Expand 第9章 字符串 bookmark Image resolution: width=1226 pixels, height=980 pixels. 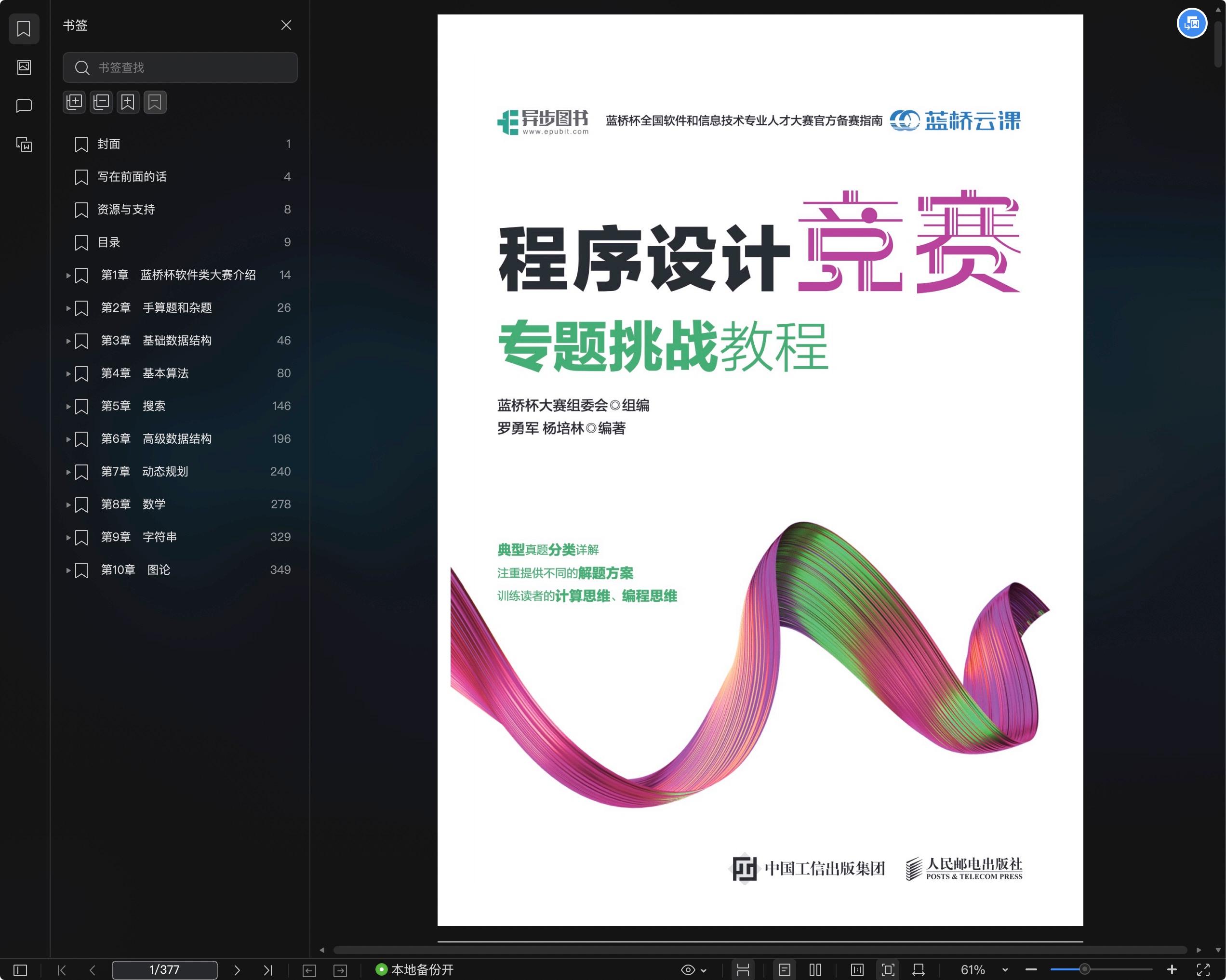[68, 537]
